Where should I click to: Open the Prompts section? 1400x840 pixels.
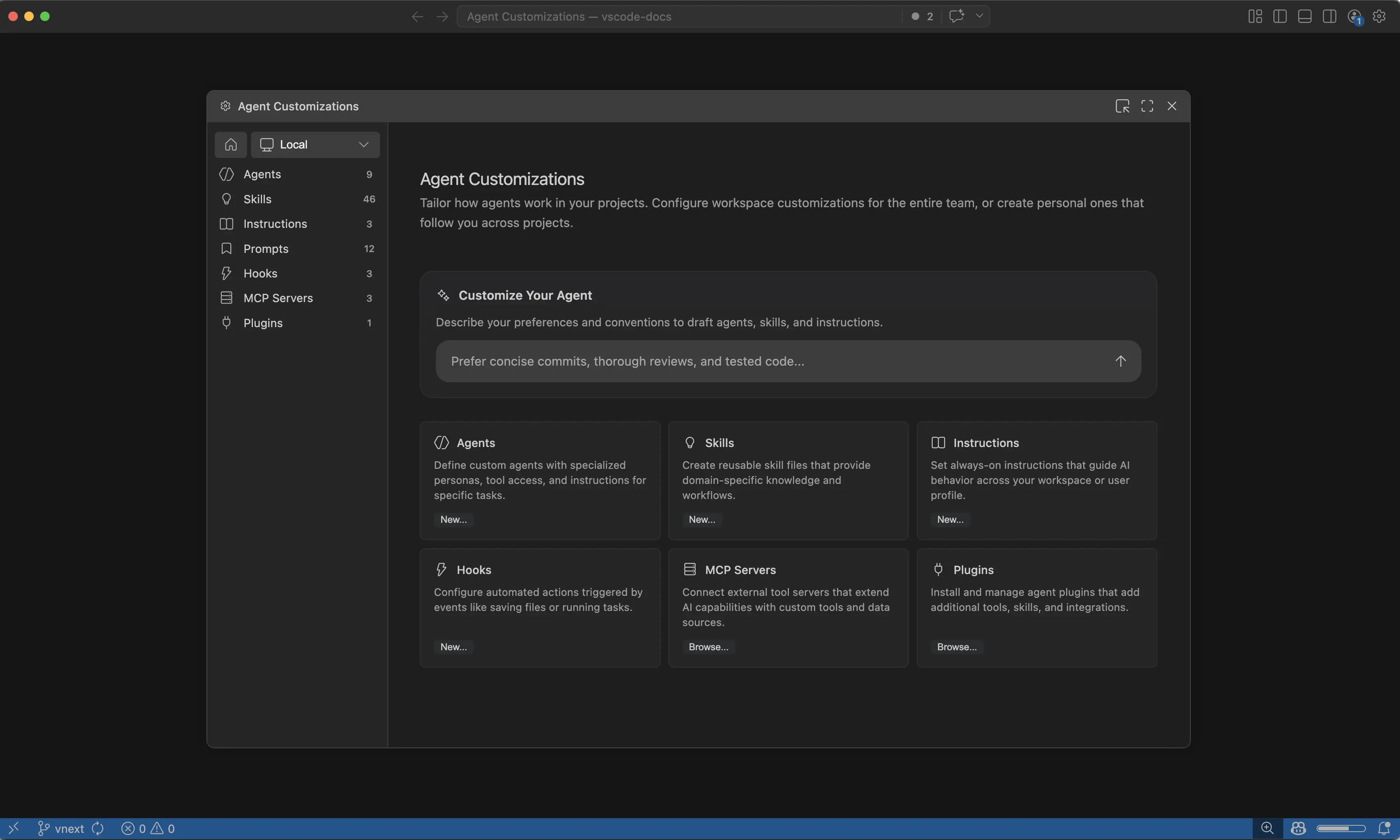click(x=267, y=249)
